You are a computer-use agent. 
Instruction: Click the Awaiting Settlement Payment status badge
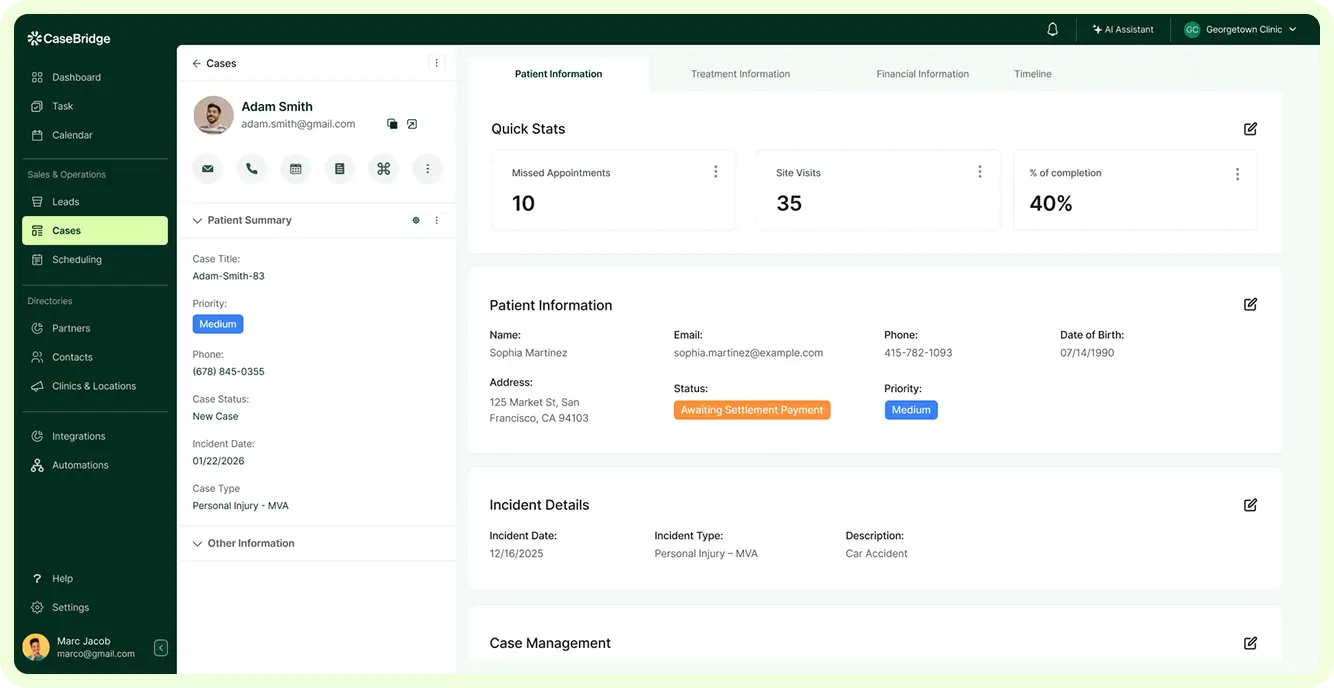coord(752,410)
